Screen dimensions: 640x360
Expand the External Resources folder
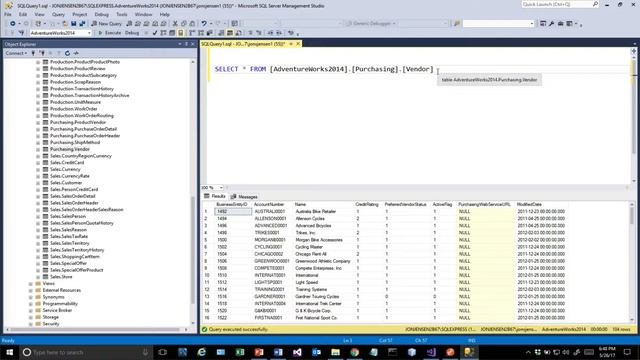[31, 290]
